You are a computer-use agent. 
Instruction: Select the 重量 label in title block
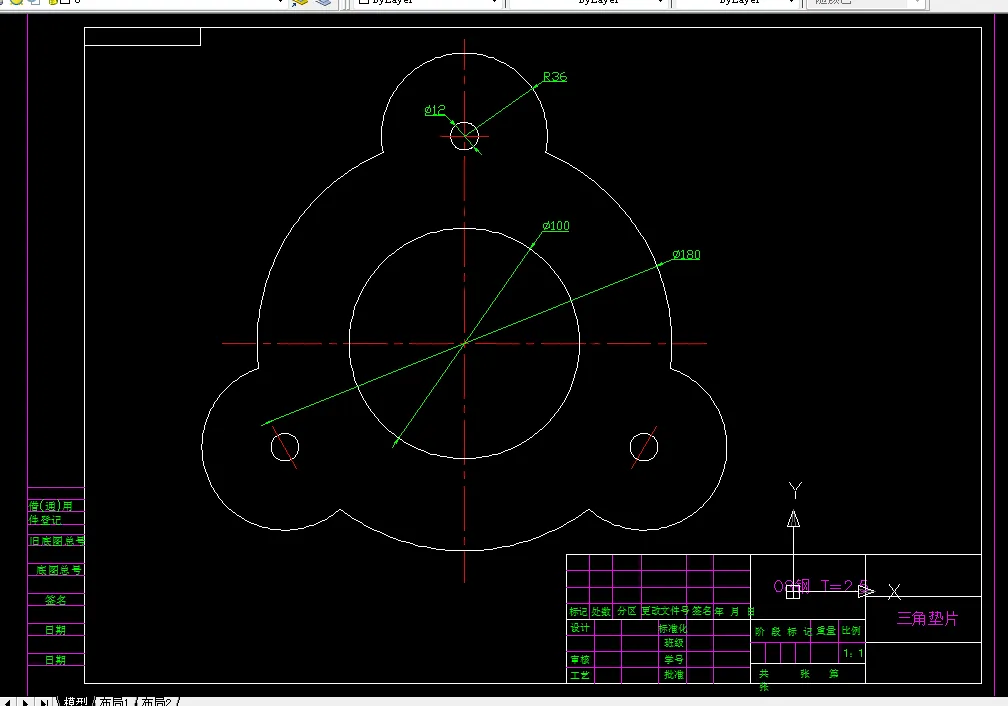[x=826, y=631]
